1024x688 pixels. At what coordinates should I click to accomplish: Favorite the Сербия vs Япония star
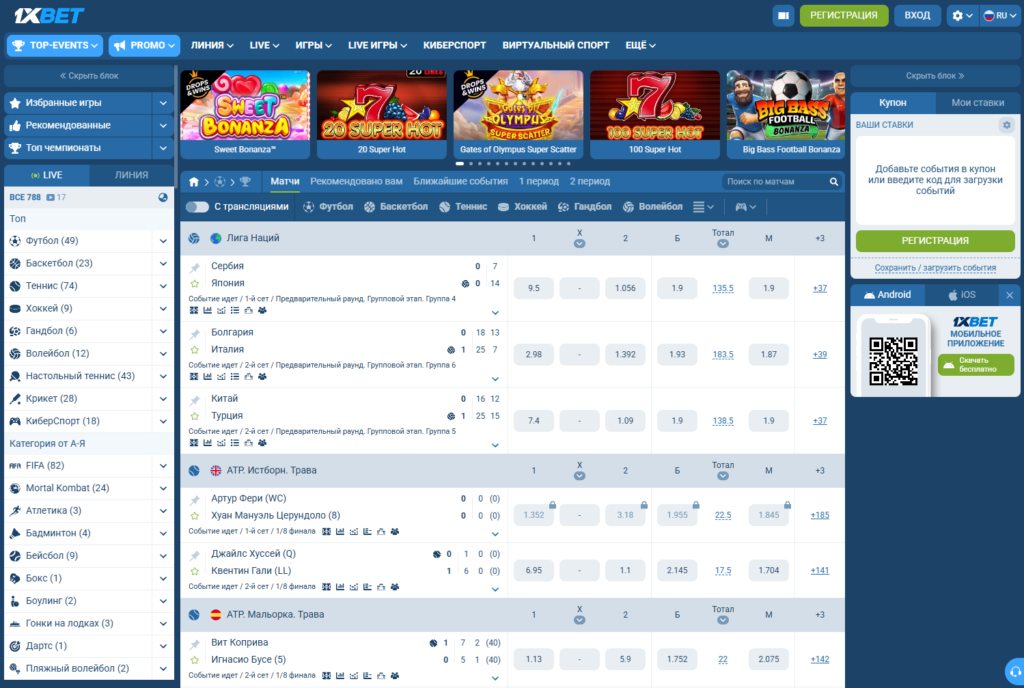coord(195,283)
